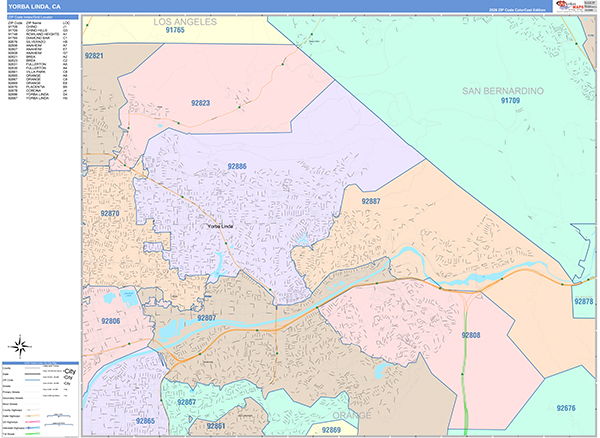Click the SILVERADO row in ZIP index
The image size is (600, 438).
pyautogui.click(x=38, y=42)
